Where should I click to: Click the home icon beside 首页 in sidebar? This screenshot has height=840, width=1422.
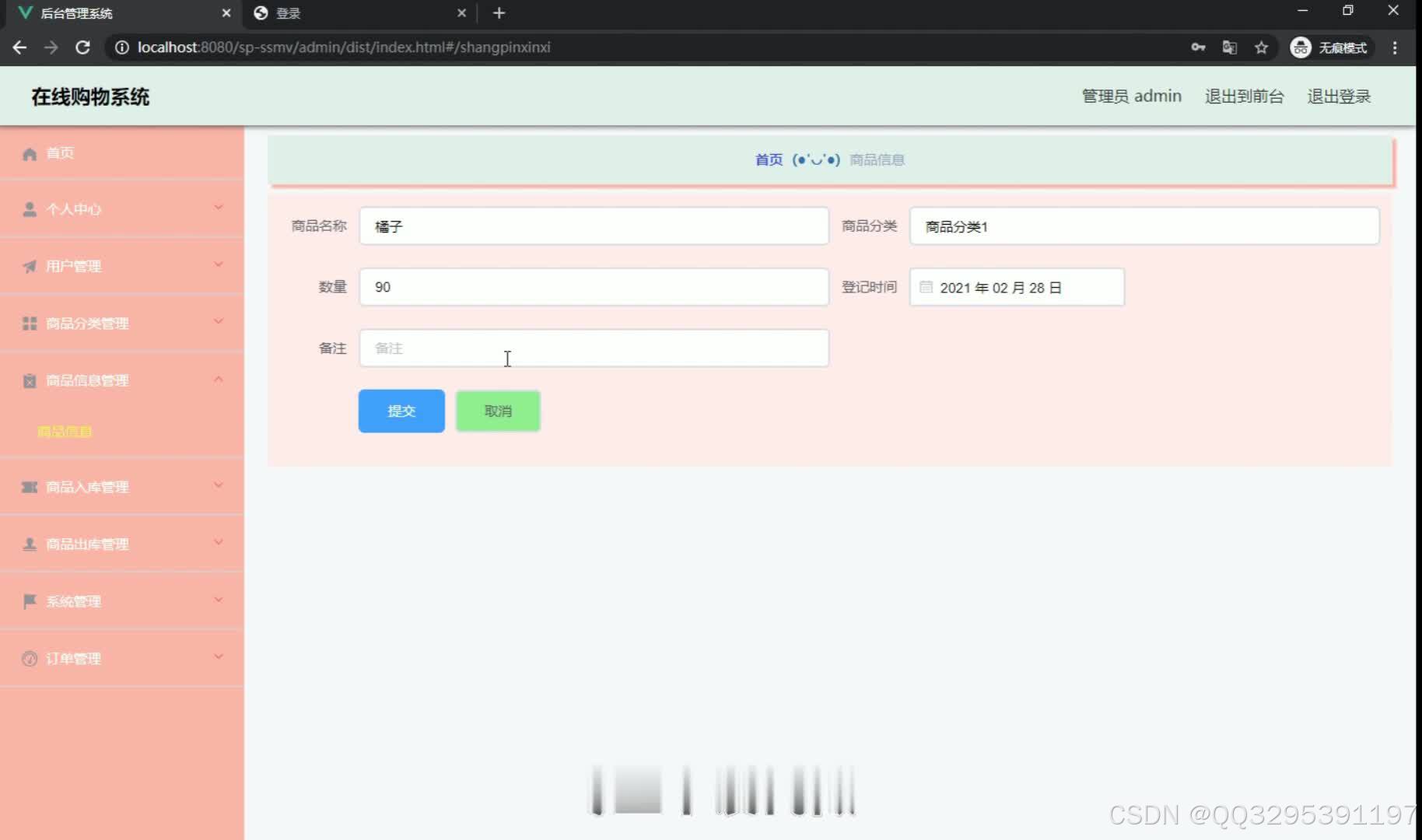click(x=30, y=153)
